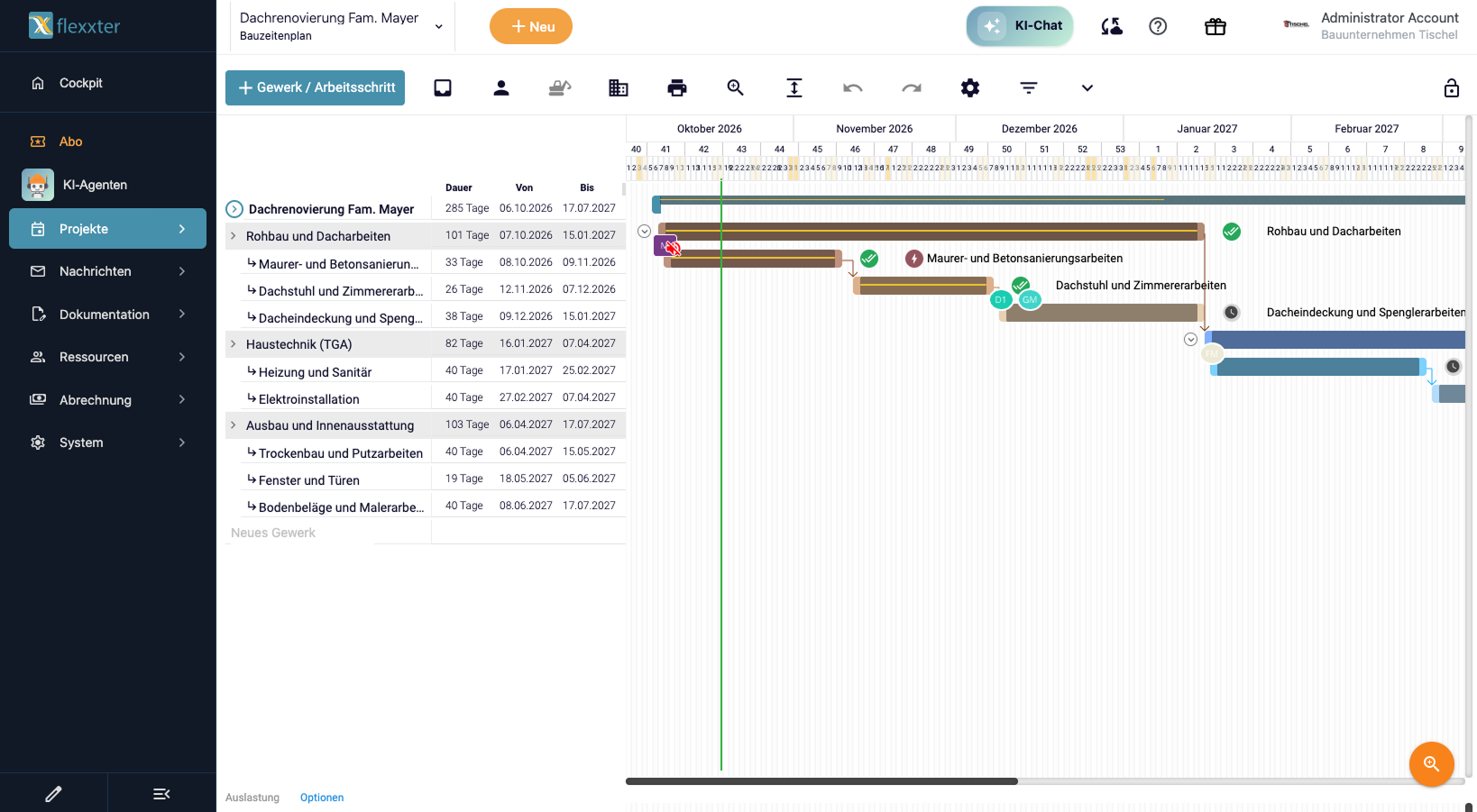Collapse the Rohbau und Dacharbeiten row

point(234,236)
